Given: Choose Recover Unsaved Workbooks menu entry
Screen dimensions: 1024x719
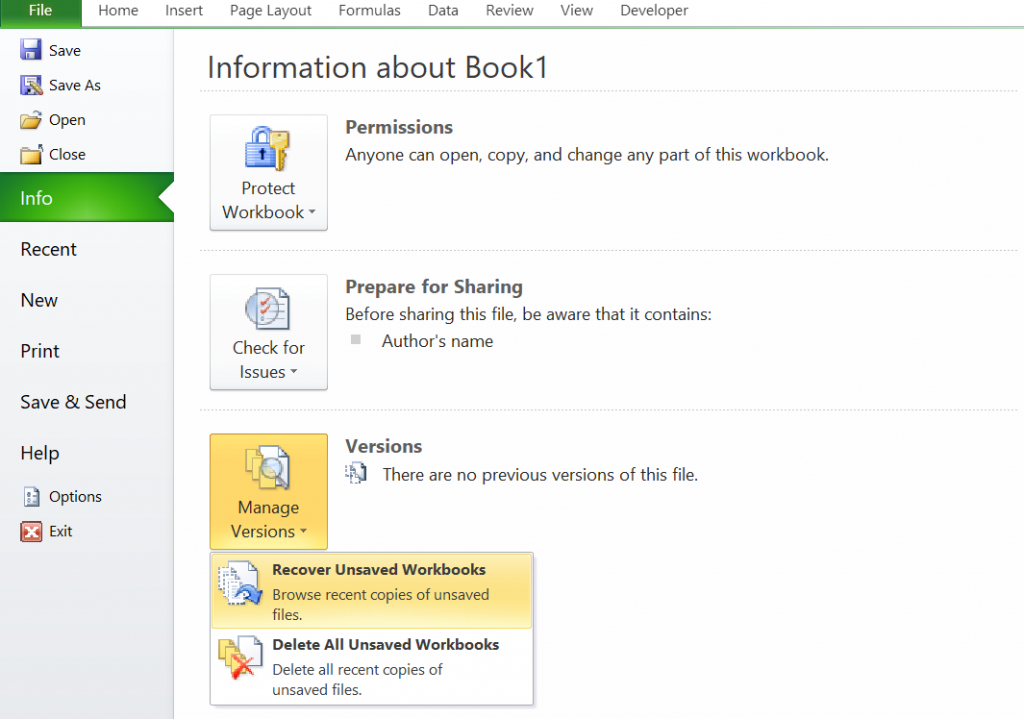Looking at the screenshot, I should pyautogui.click(x=372, y=591).
